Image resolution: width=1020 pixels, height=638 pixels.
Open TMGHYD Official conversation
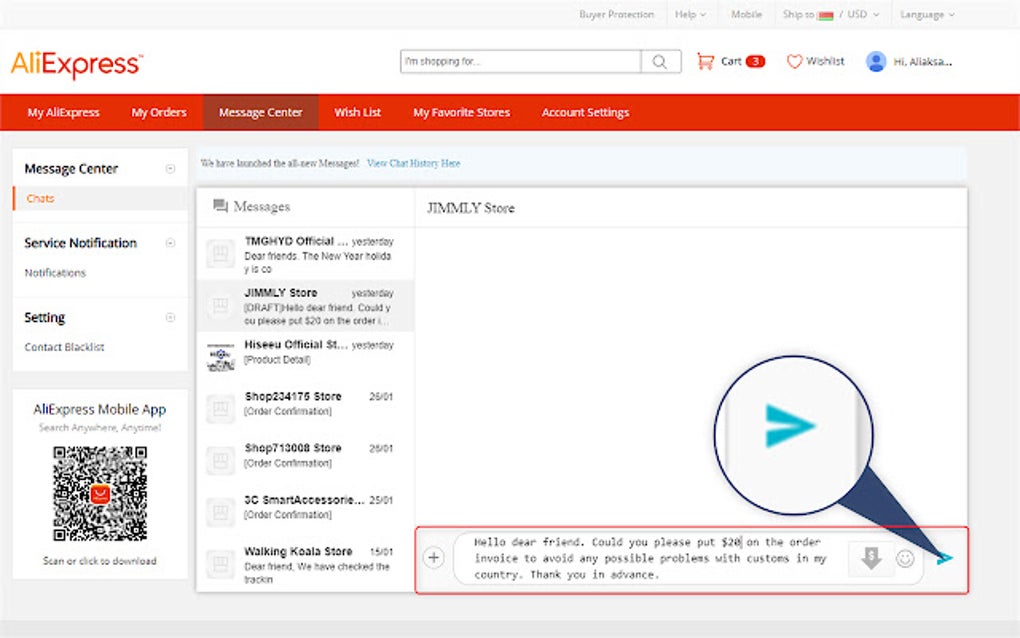point(305,254)
